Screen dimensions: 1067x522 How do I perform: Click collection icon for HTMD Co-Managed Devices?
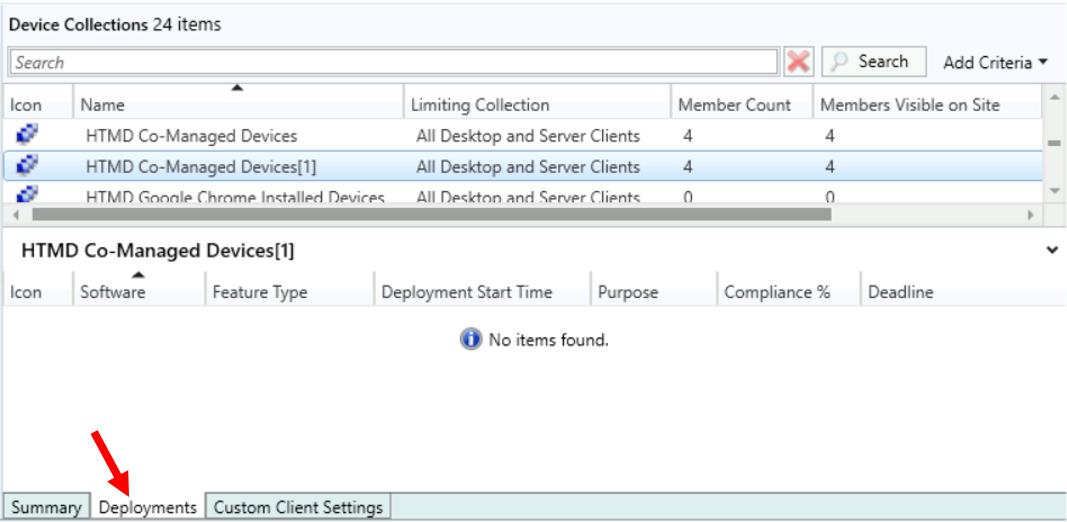tap(27, 135)
